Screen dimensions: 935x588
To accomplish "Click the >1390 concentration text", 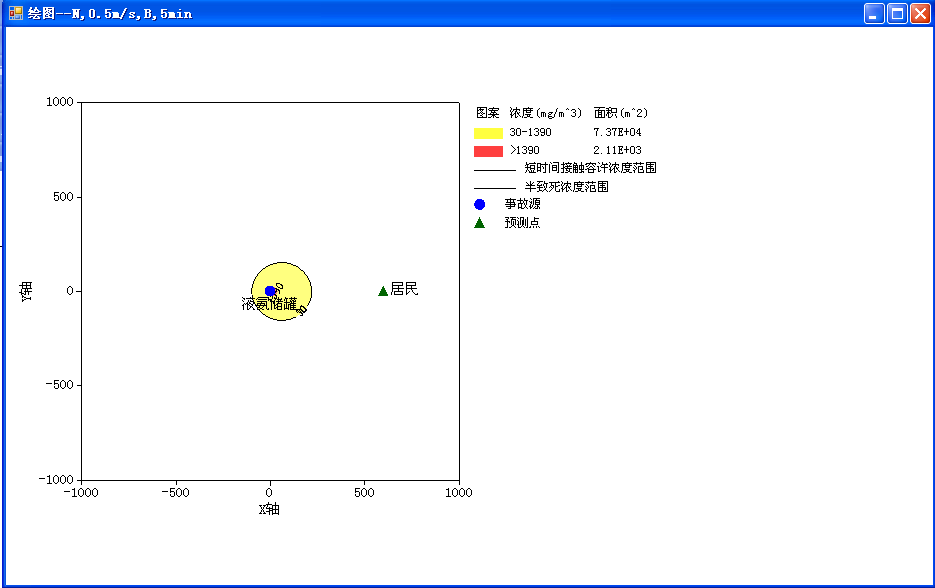I will 524,150.
